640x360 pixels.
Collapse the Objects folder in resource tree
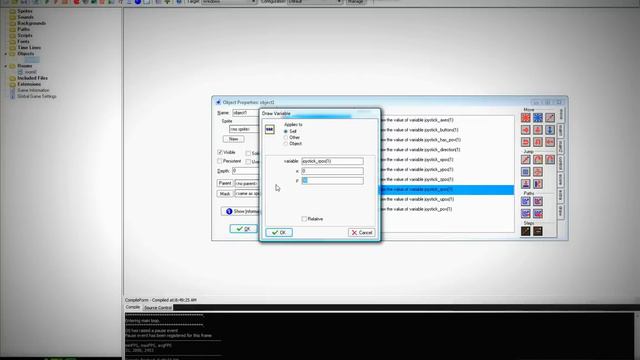click(x=6, y=54)
